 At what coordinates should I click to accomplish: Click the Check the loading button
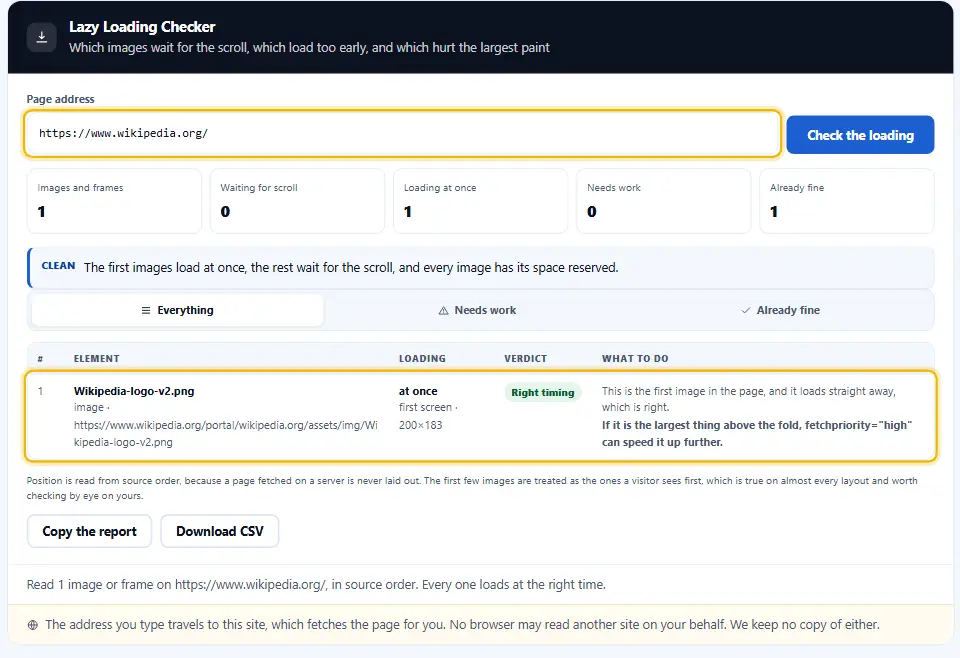(x=860, y=135)
